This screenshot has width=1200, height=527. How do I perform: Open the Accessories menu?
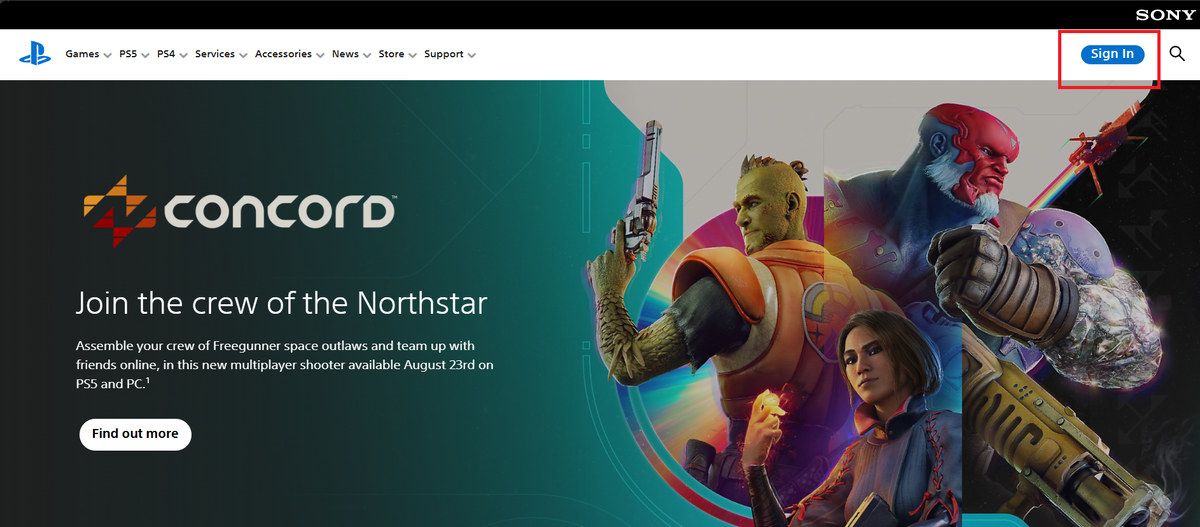point(283,54)
